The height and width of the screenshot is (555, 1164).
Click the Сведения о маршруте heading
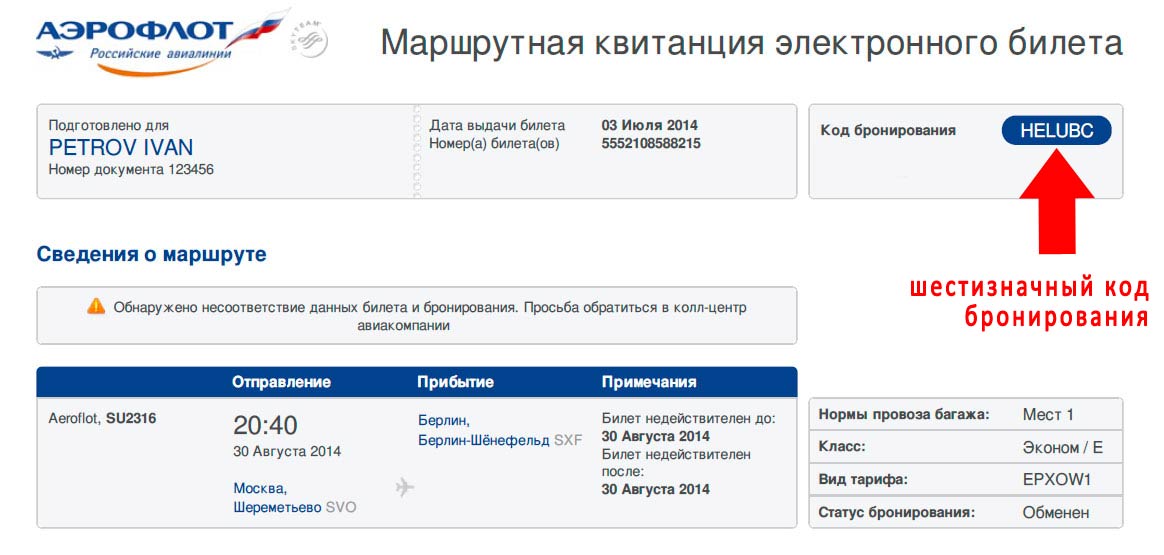click(x=151, y=254)
